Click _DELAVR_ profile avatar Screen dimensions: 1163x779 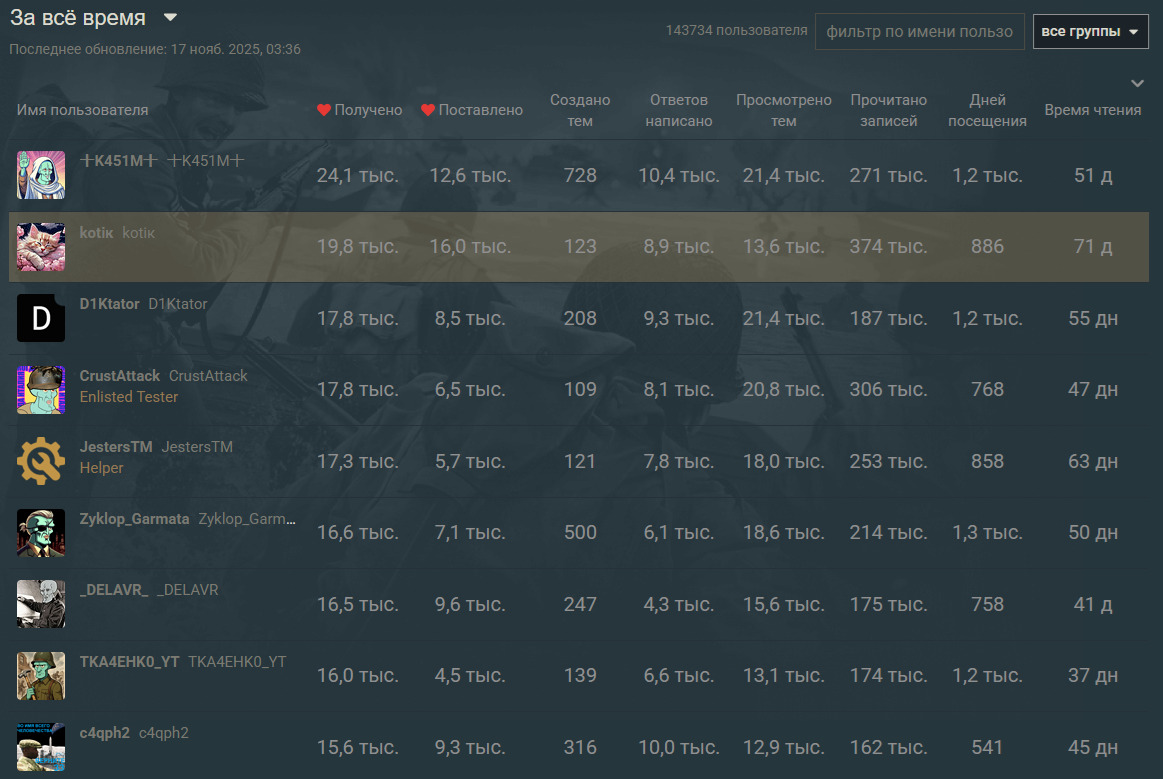pyautogui.click(x=41, y=604)
